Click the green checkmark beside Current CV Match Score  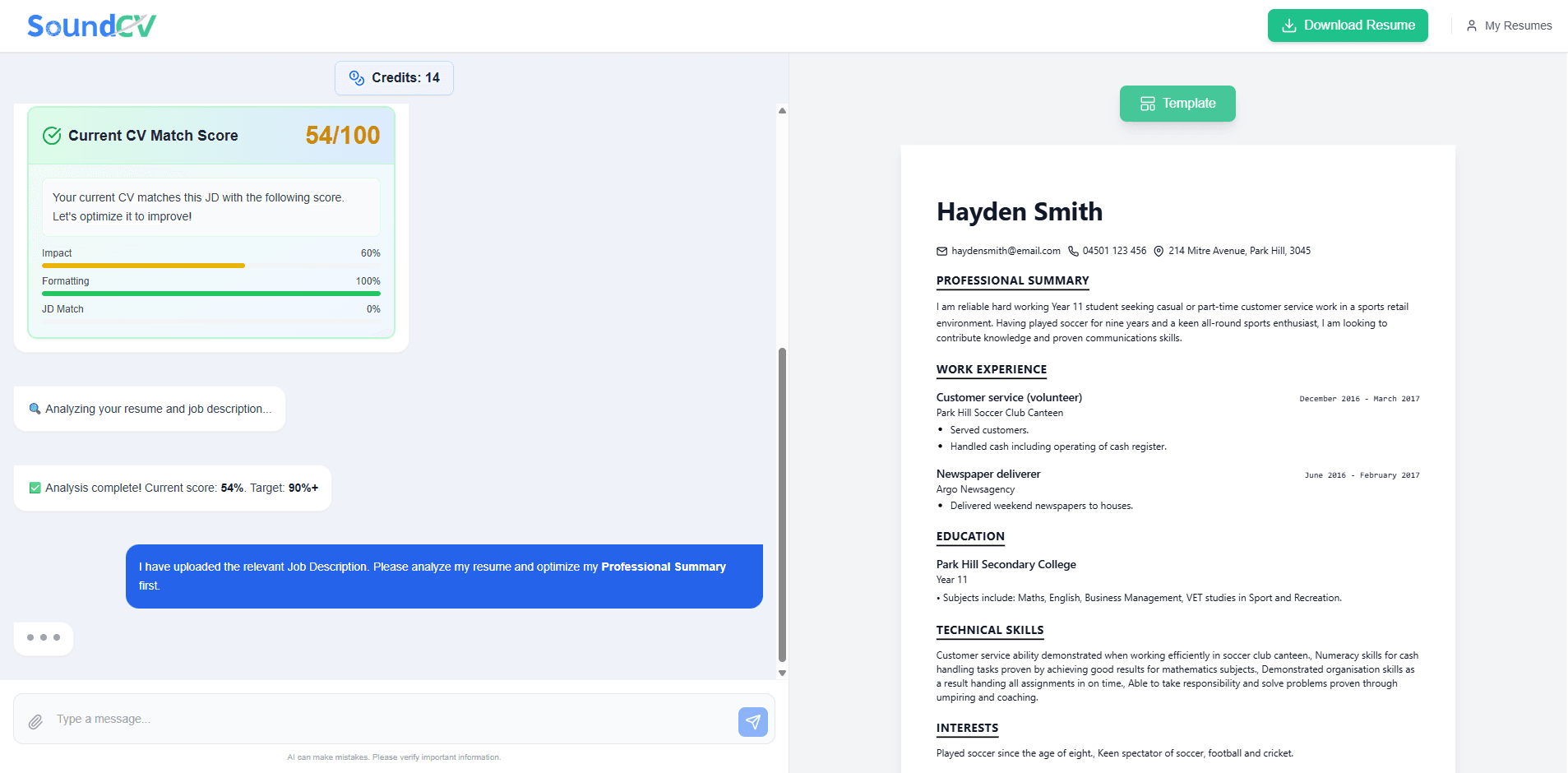[51, 135]
